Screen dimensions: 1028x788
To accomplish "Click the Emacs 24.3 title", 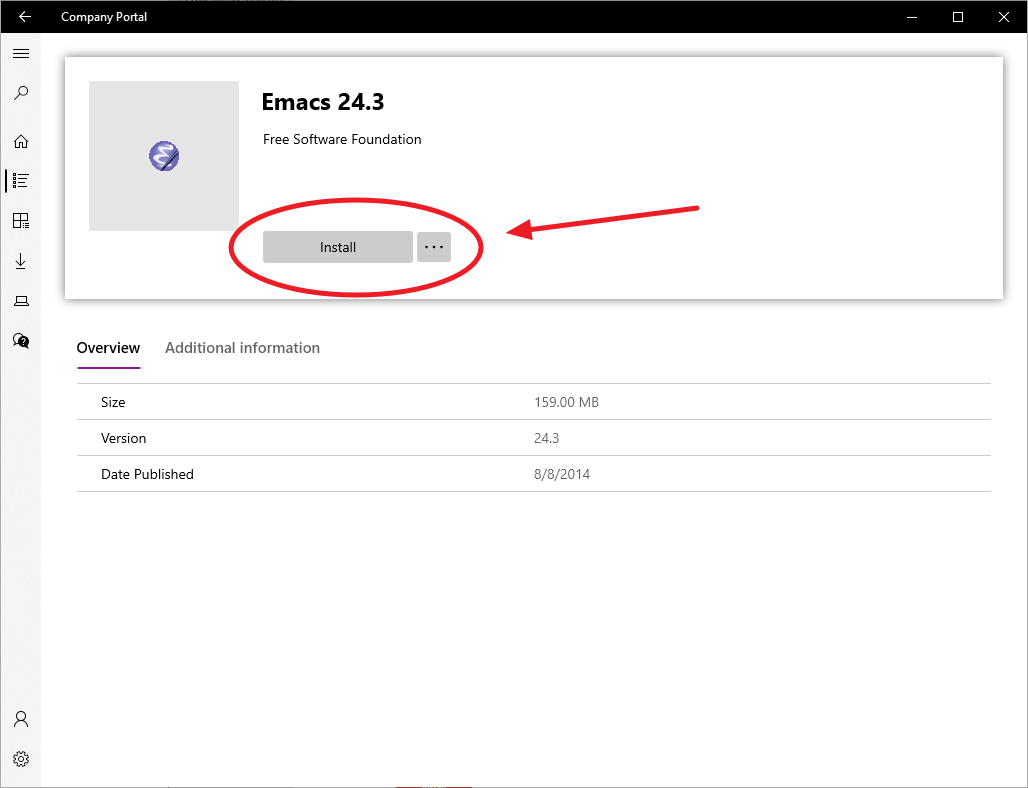I will point(323,102).
